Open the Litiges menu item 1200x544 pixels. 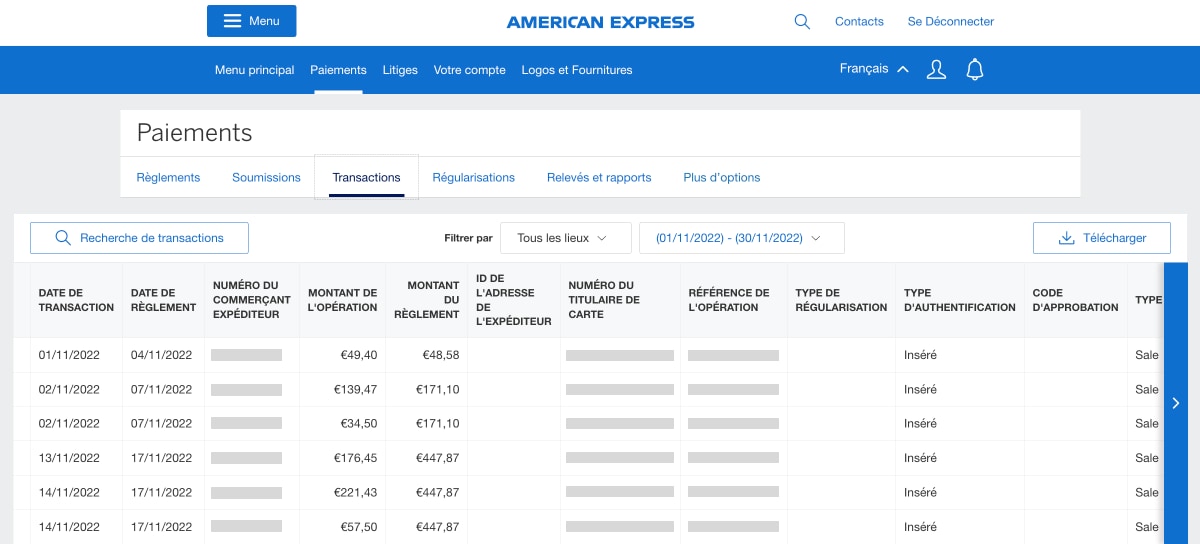400,70
